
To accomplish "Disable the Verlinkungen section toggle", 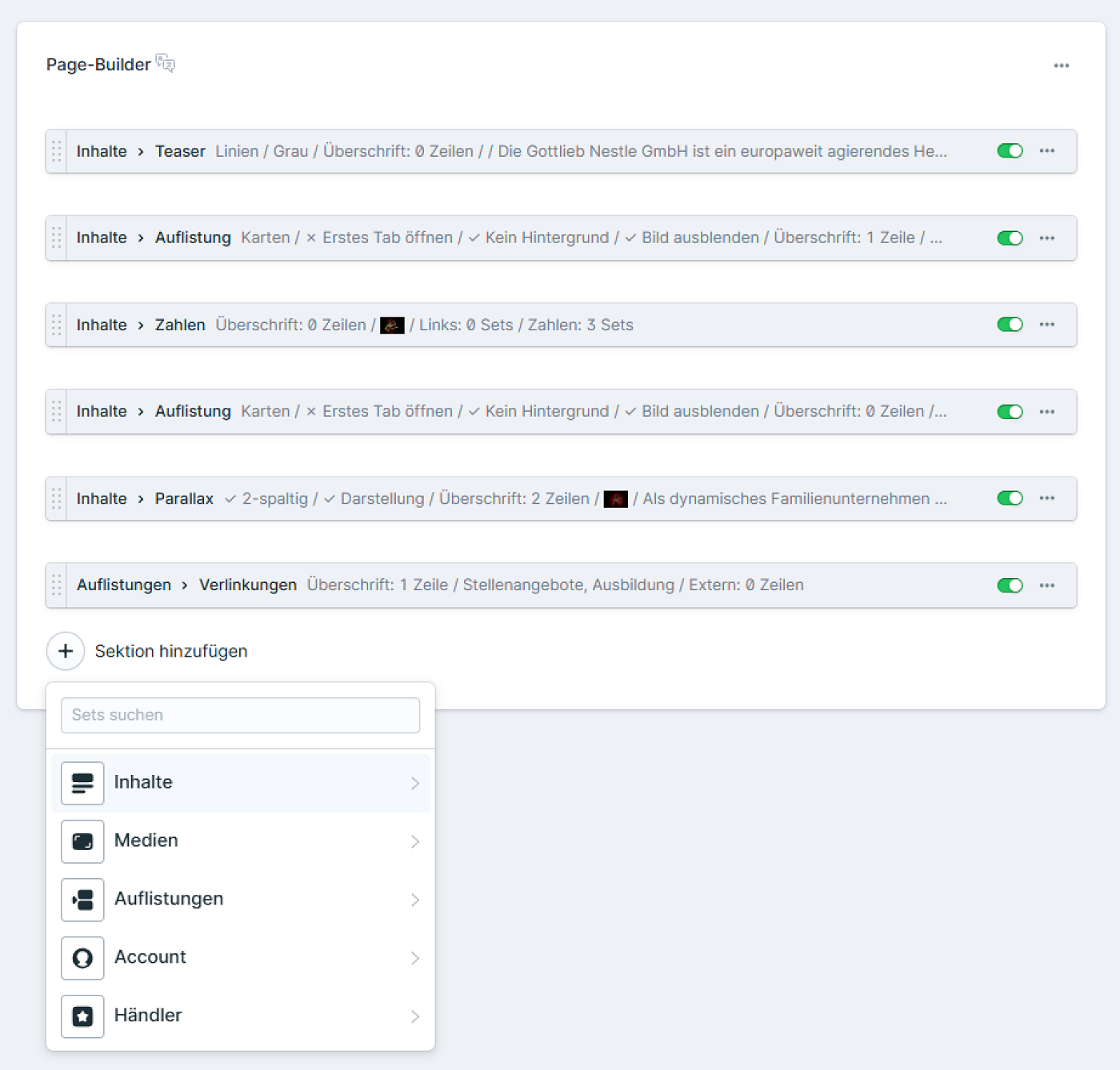I will click(1010, 585).
